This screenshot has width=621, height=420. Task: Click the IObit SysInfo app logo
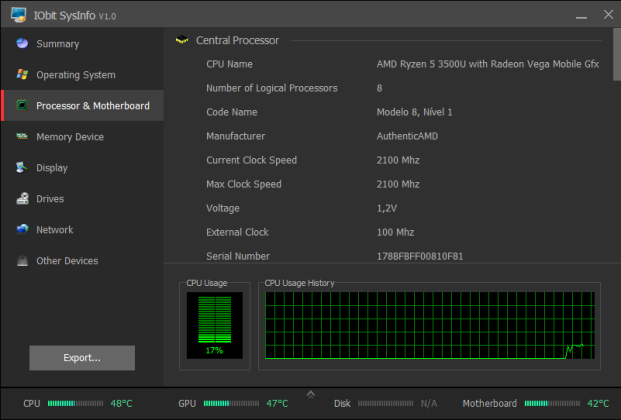18,15
